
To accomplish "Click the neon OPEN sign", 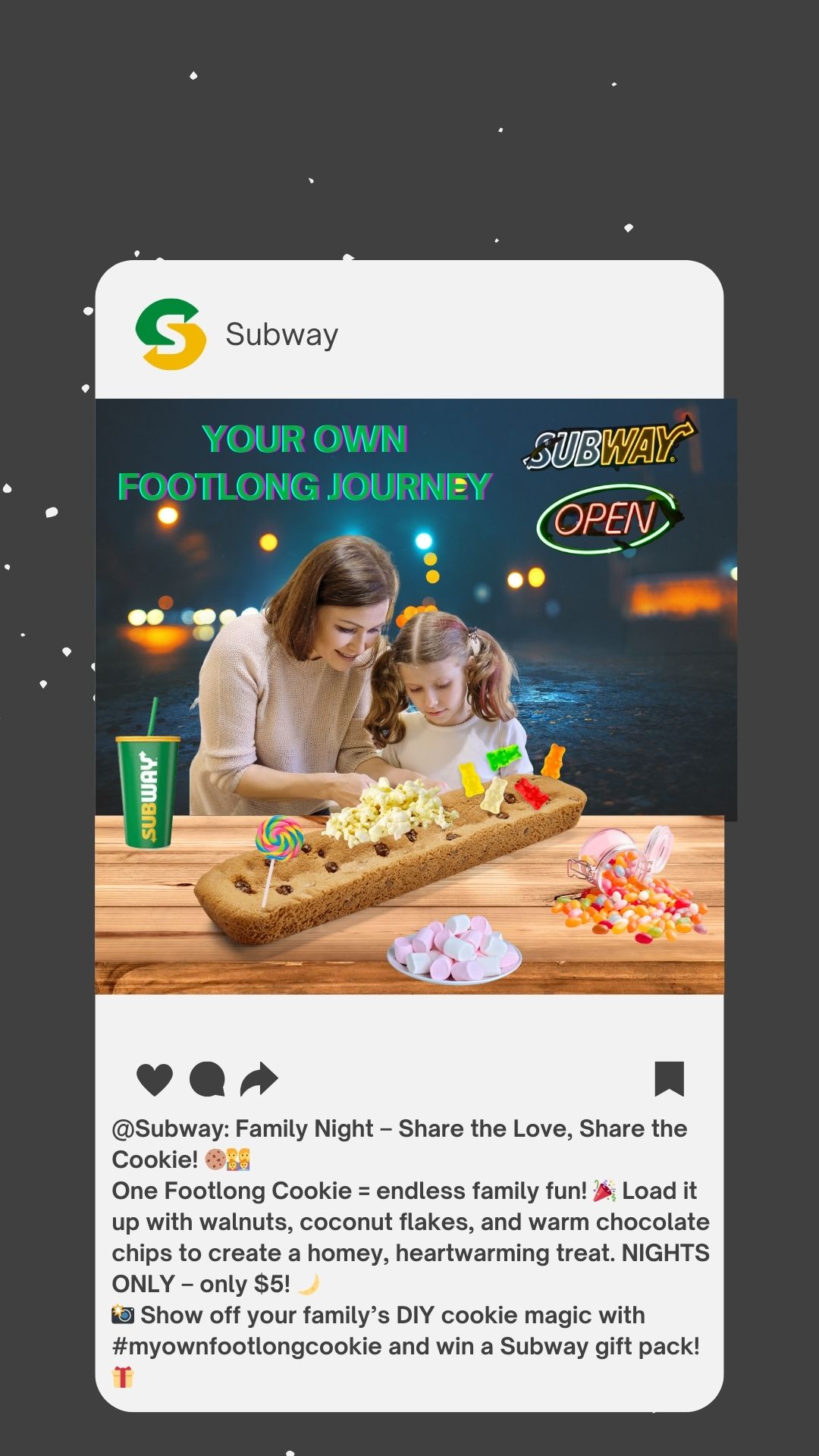I will point(608,519).
